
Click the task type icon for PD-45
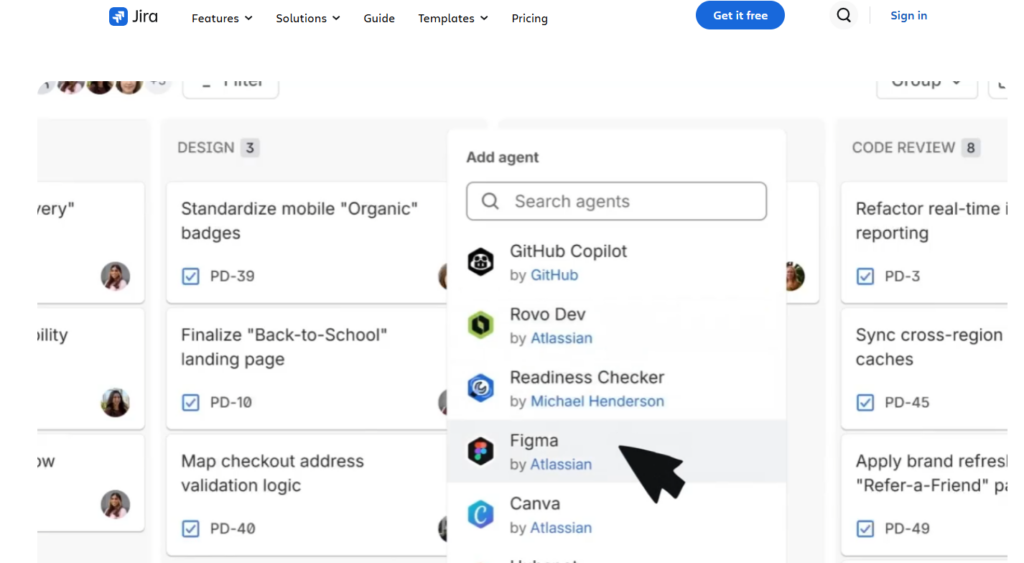865,402
